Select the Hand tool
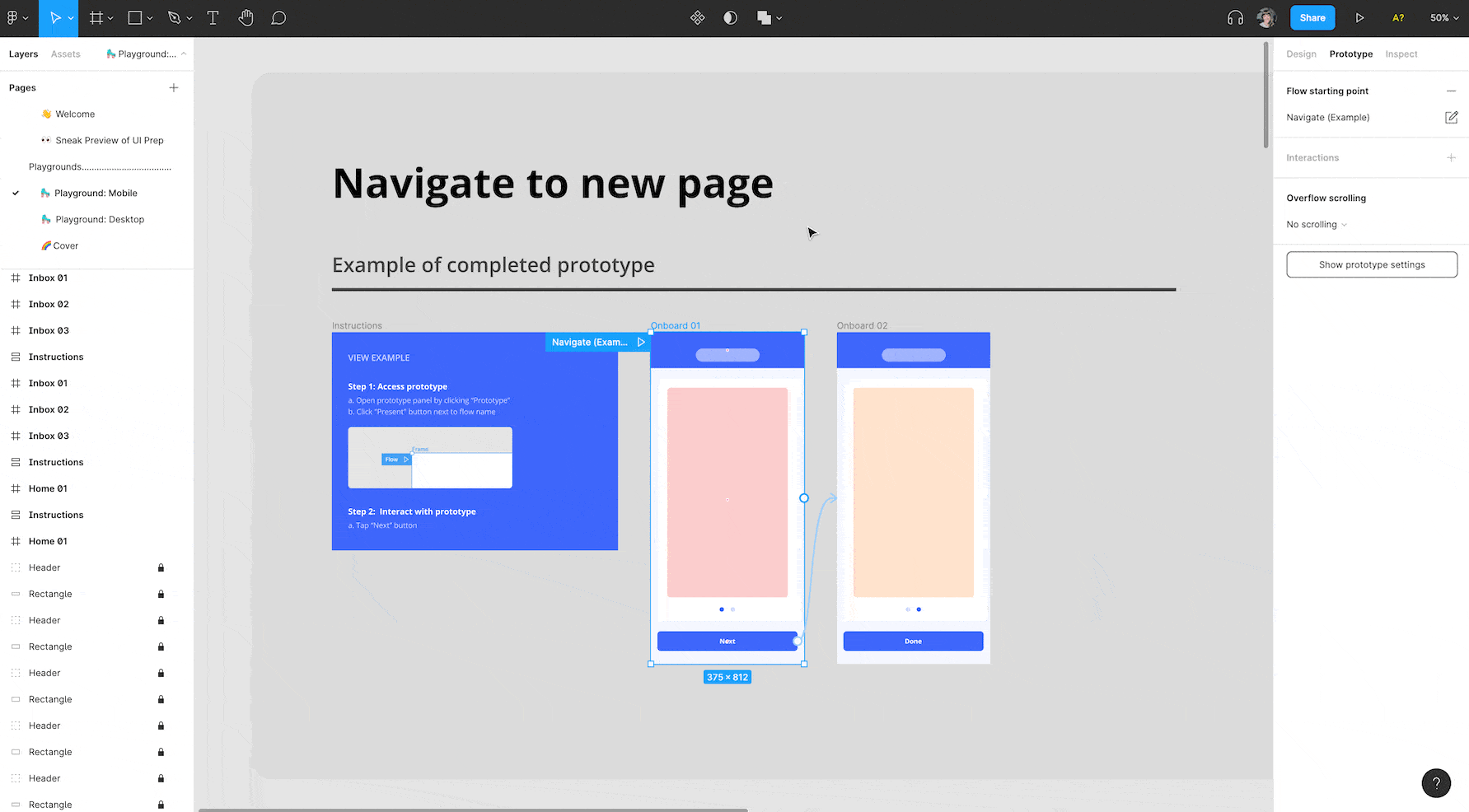1469x812 pixels. click(x=246, y=17)
